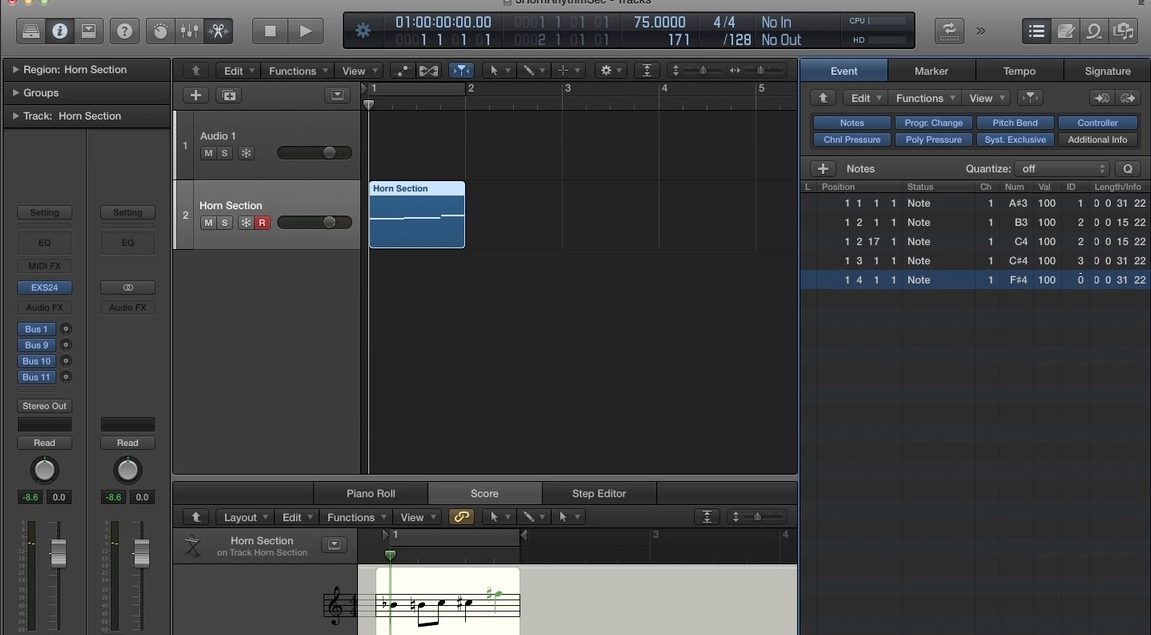Open the Mixer from the control bar
1151x635 pixels.
point(189,31)
